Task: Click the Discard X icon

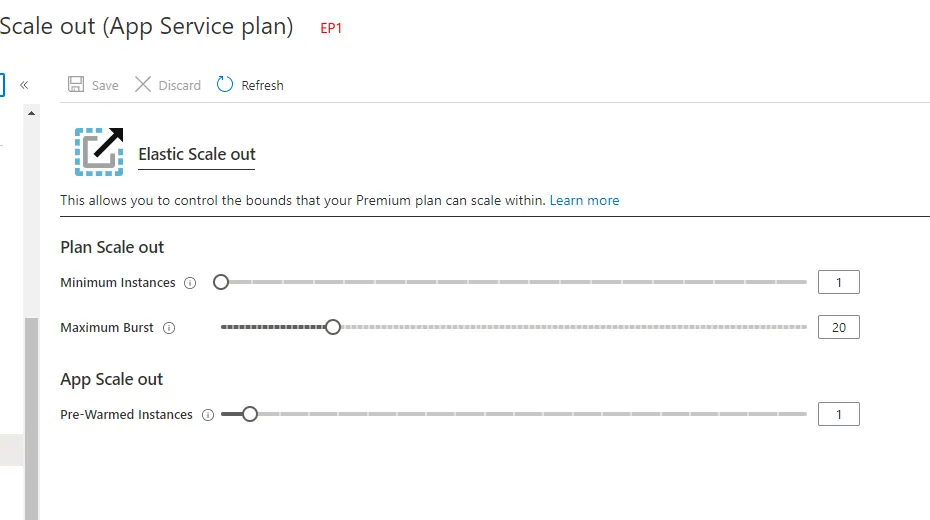Action: pyautogui.click(x=143, y=85)
